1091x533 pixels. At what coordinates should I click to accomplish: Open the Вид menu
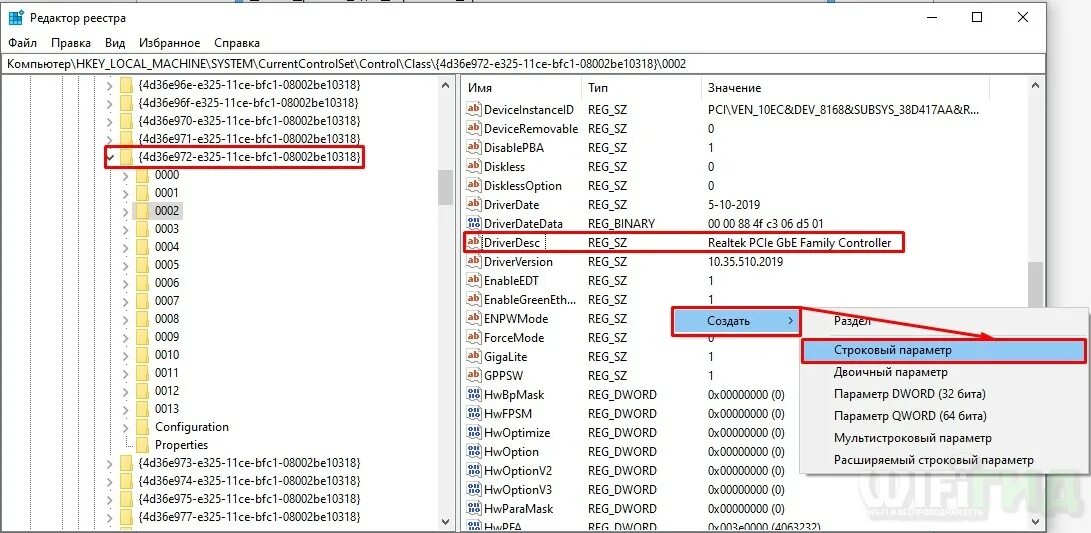click(x=115, y=43)
